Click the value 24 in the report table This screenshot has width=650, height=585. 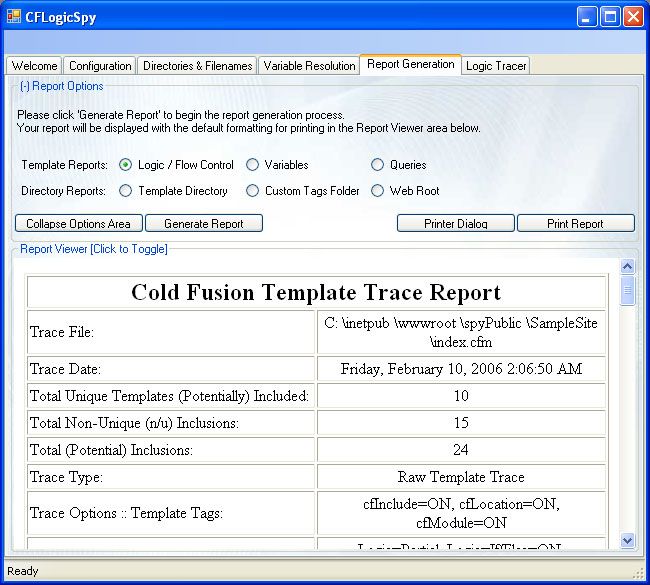(461, 449)
